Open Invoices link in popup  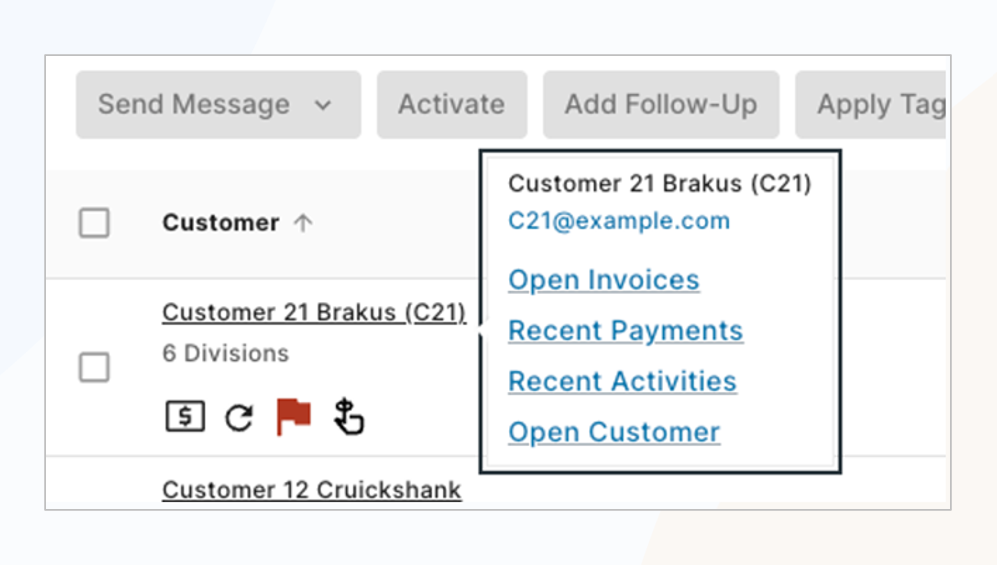(x=603, y=280)
